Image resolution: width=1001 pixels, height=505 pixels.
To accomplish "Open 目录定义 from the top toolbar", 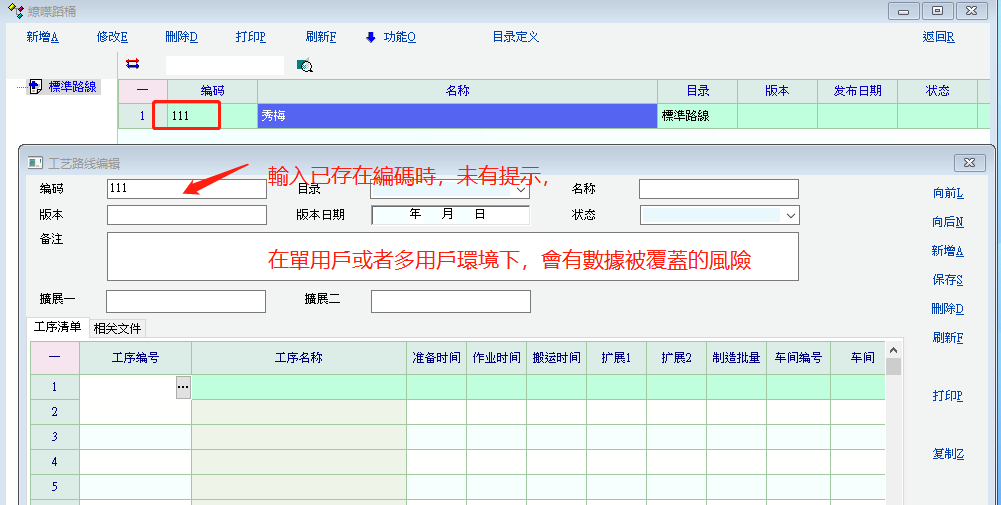I will (515, 37).
